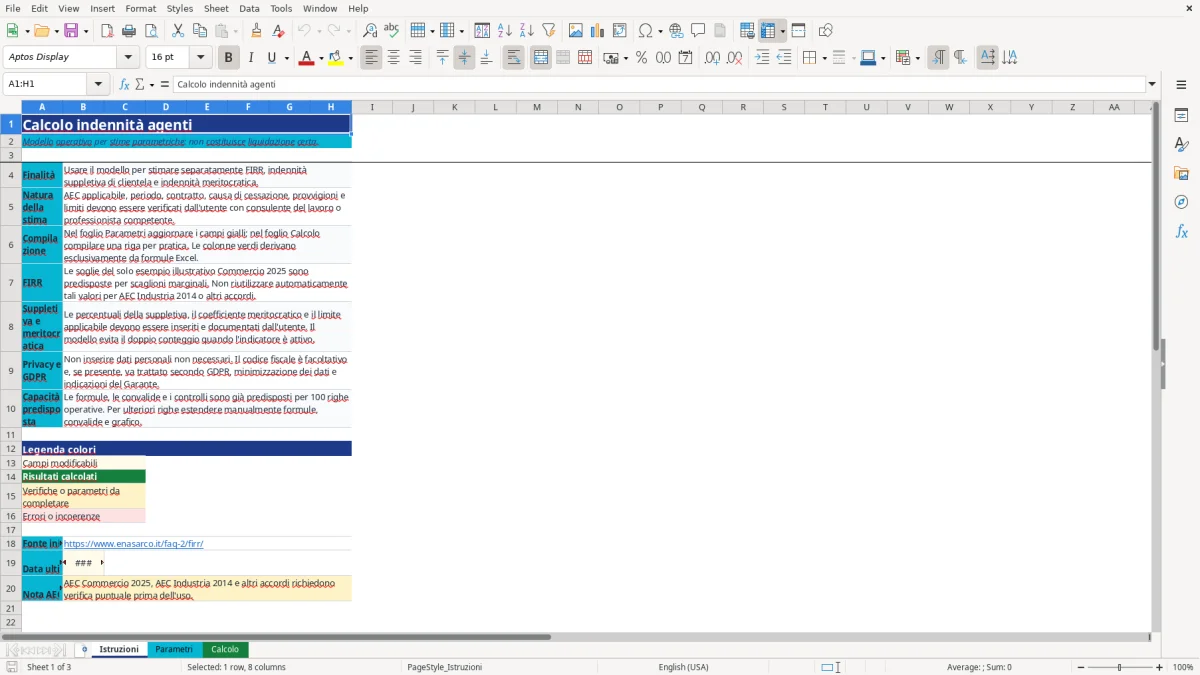Open the Conditional Formatting dropdown arrow
1200x675 pixels.
coord(917,58)
